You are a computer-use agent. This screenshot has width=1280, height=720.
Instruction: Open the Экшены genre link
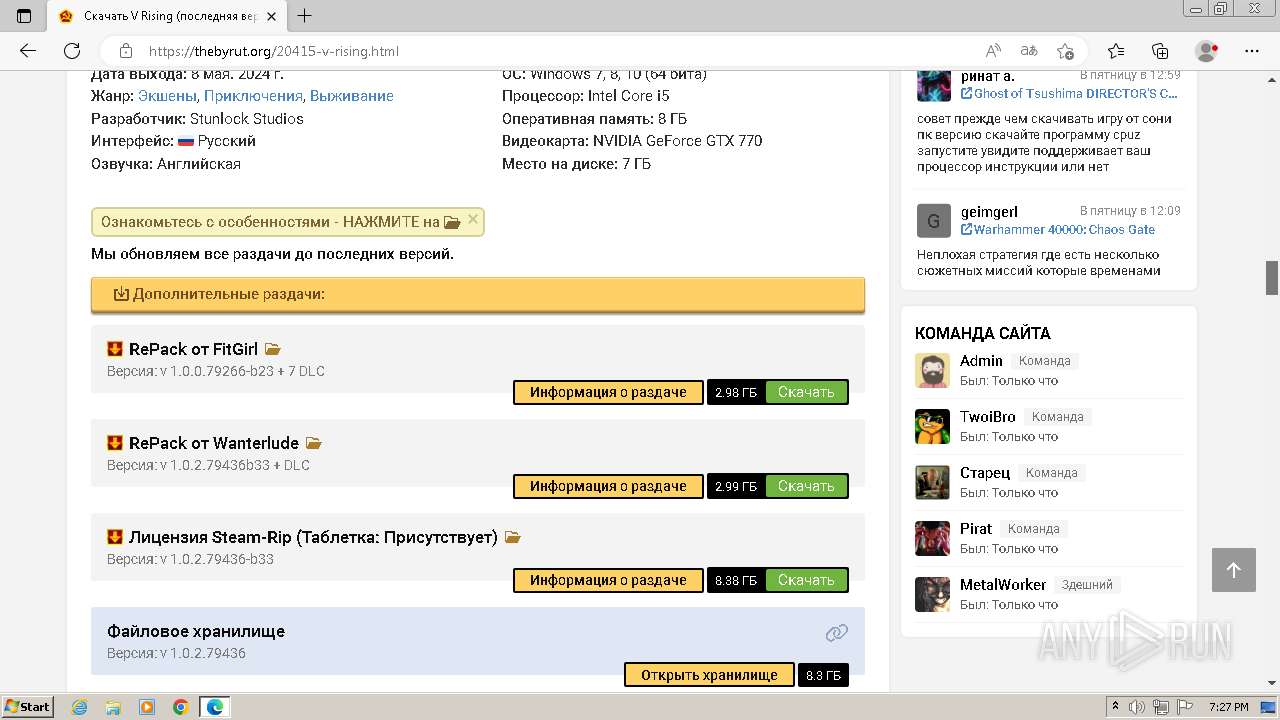coord(168,96)
